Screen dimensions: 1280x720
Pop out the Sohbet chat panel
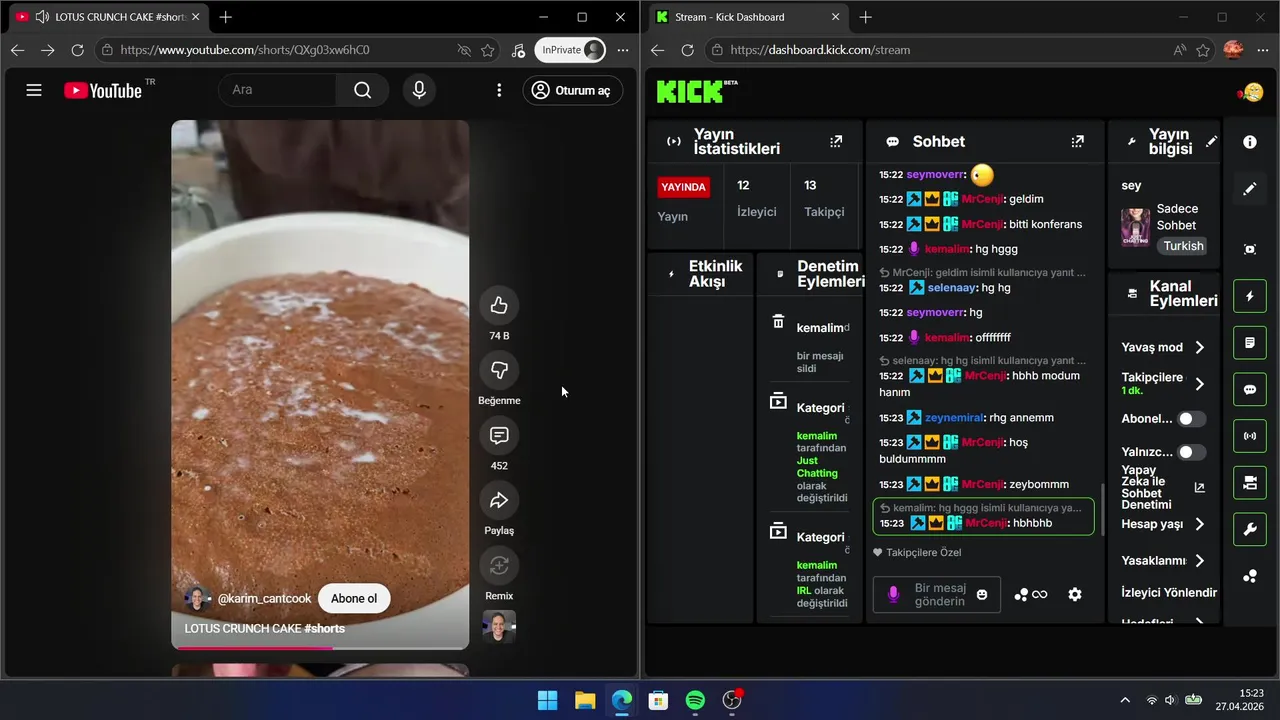click(x=1077, y=142)
